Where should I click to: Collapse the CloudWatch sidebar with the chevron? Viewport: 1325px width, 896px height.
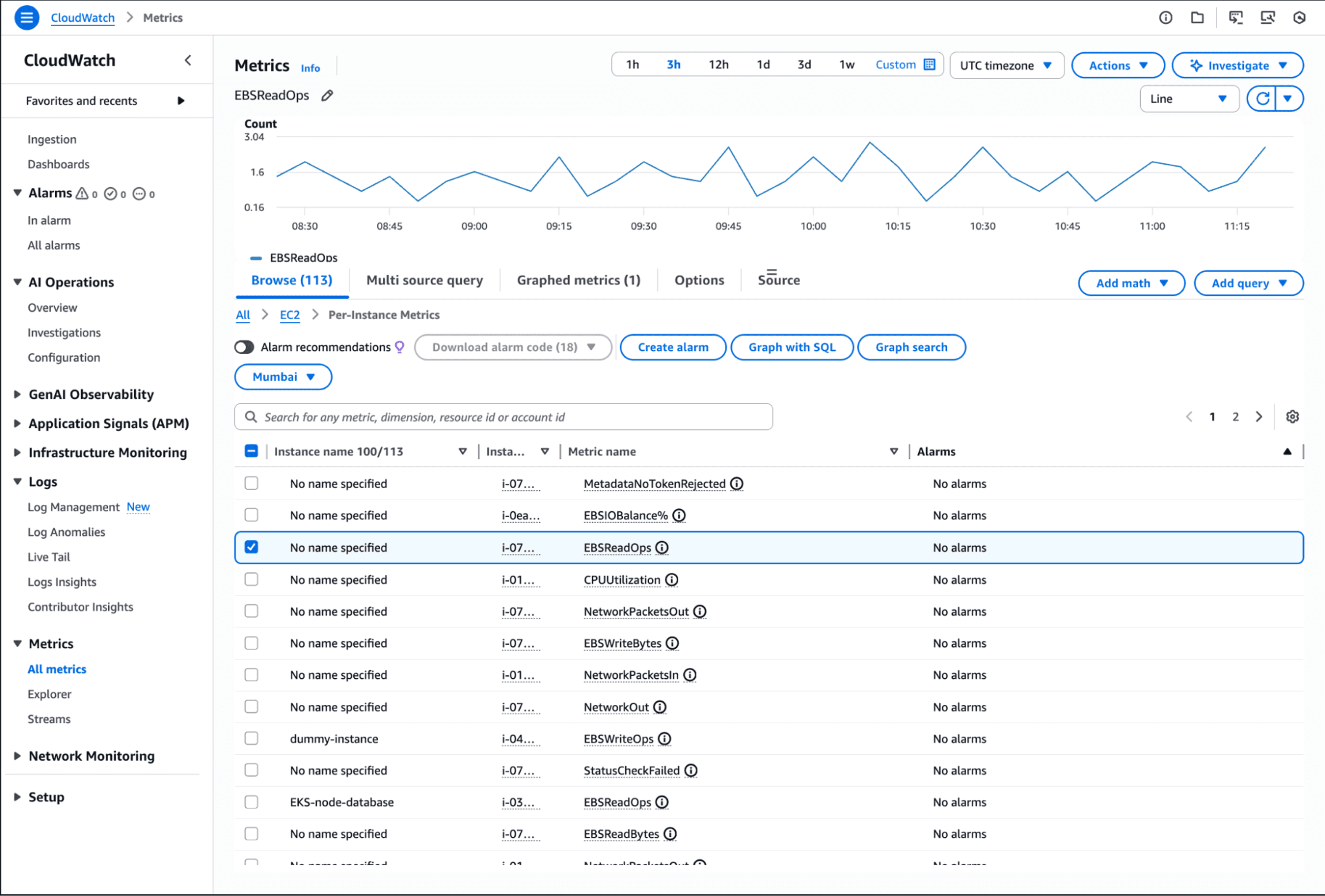(188, 60)
